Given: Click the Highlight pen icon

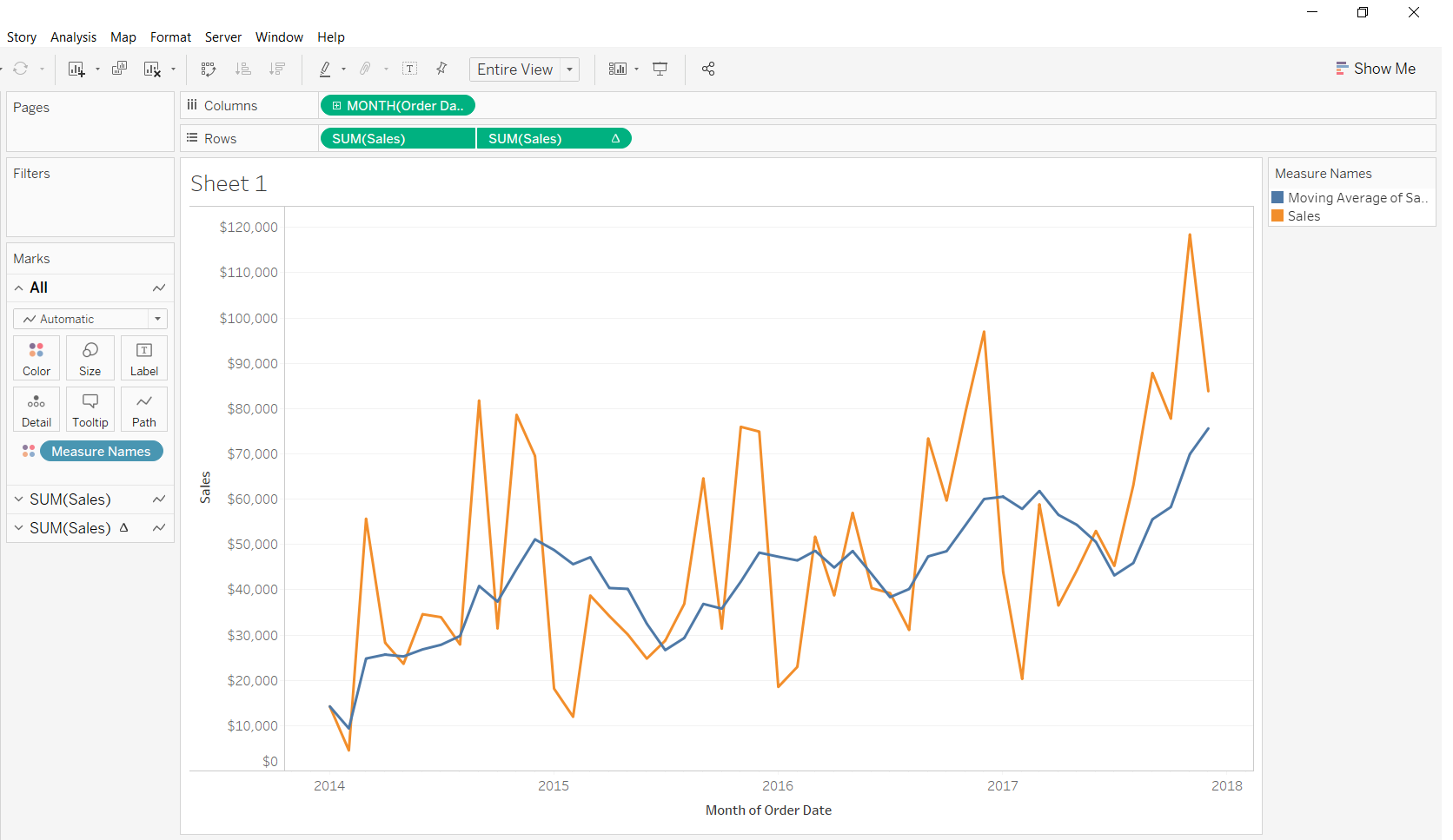Looking at the screenshot, I should tap(325, 69).
